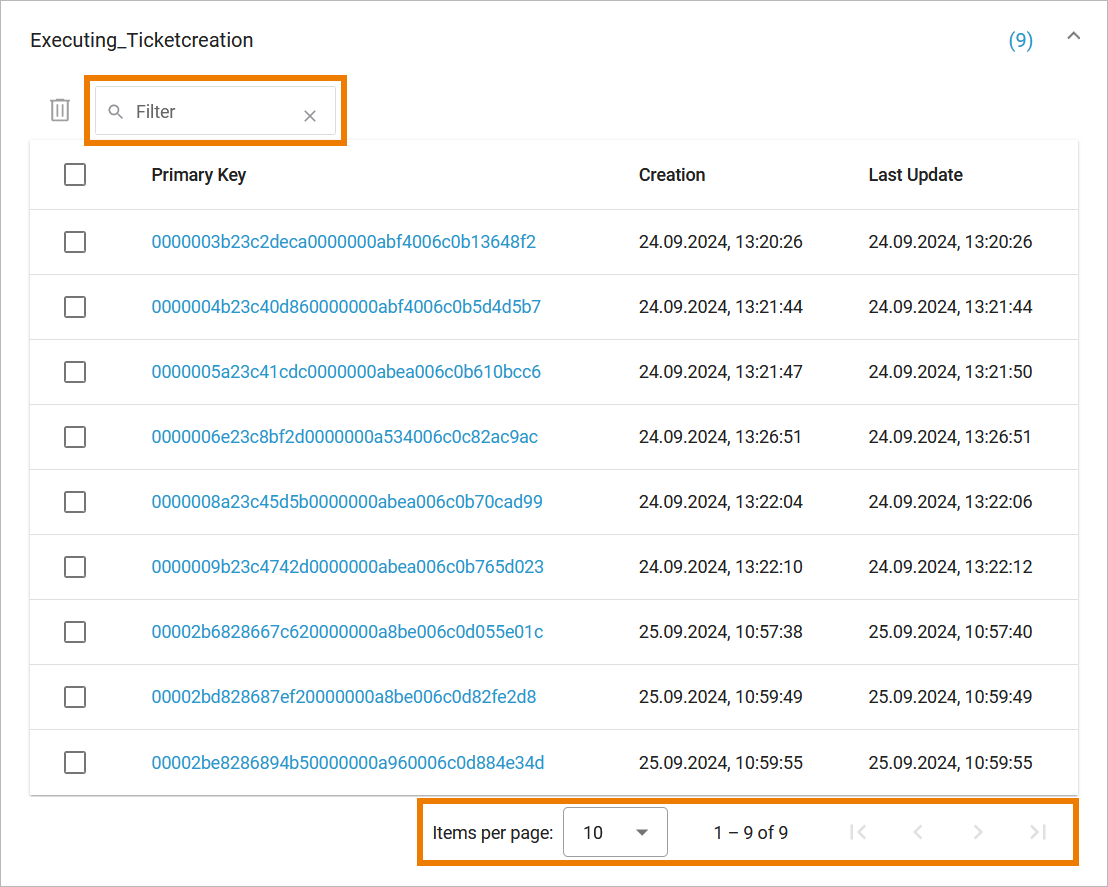Select checkbox for row created 13:26:51

point(75,437)
